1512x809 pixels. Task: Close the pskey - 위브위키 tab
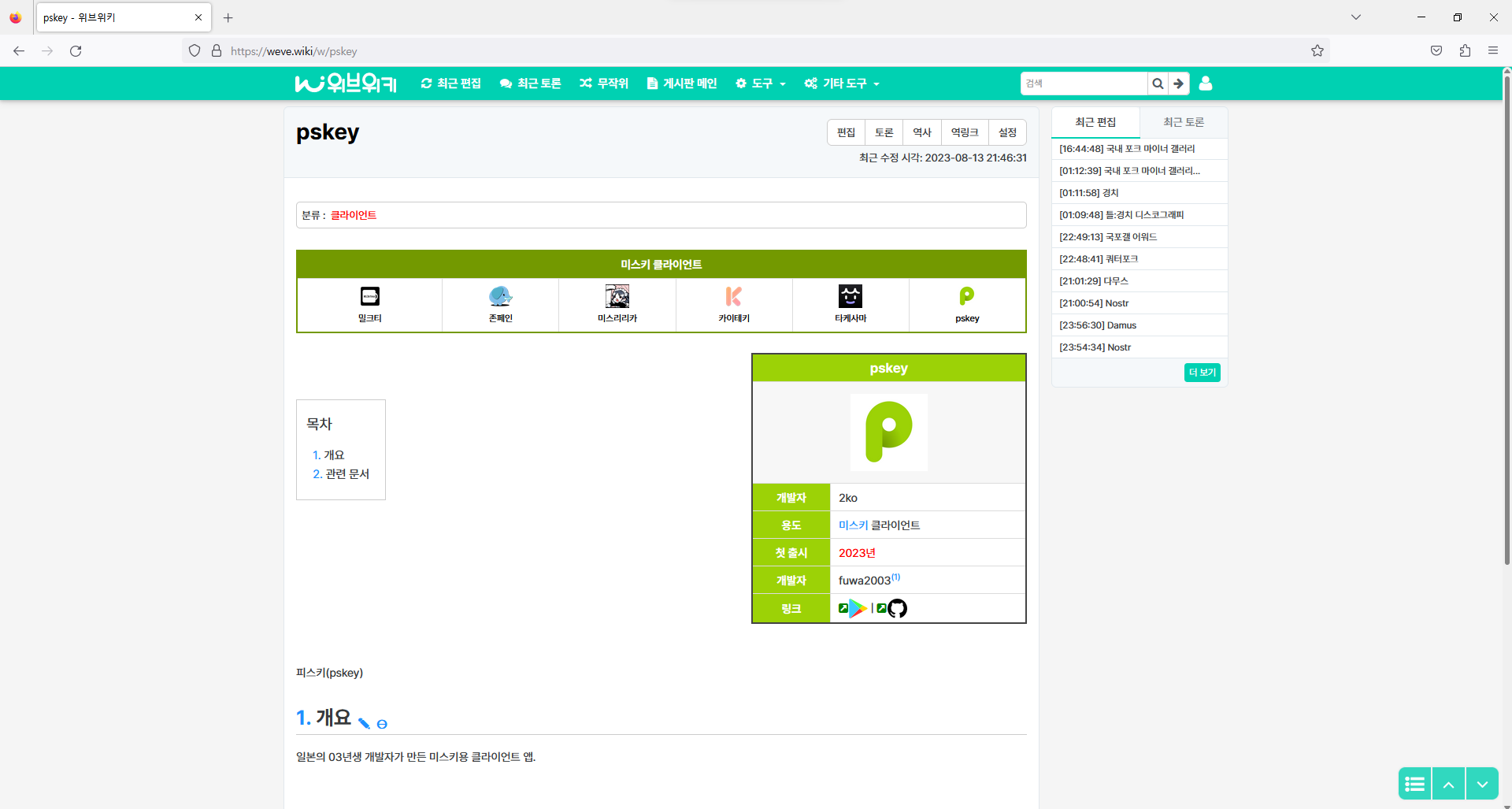198,17
